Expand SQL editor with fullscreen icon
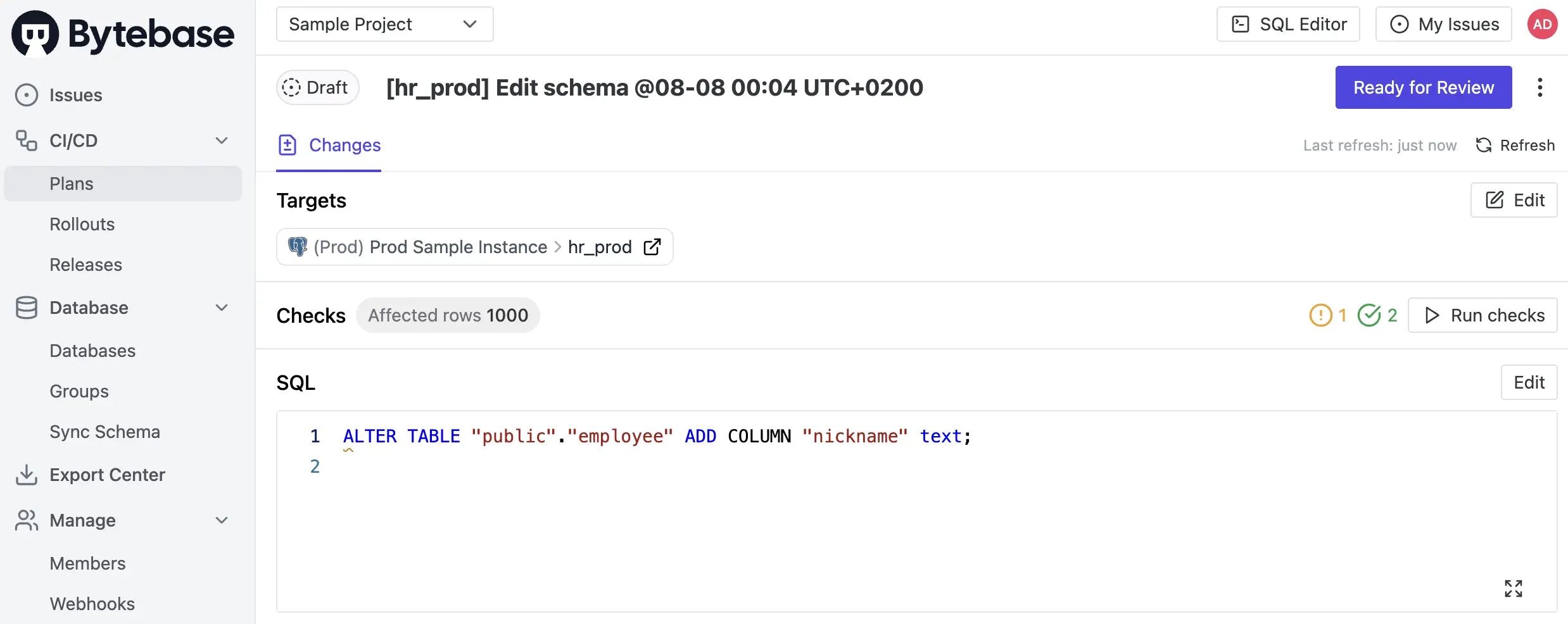This screenshot has width=1568, height=624. (1513, 588)
